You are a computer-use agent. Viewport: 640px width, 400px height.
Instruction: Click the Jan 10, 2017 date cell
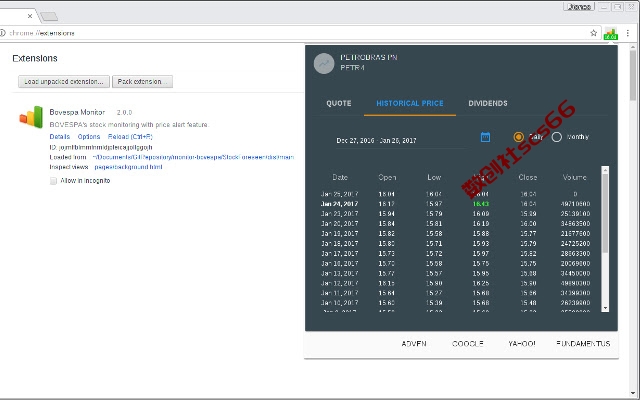pyautogui.click(x=340, y=303)
